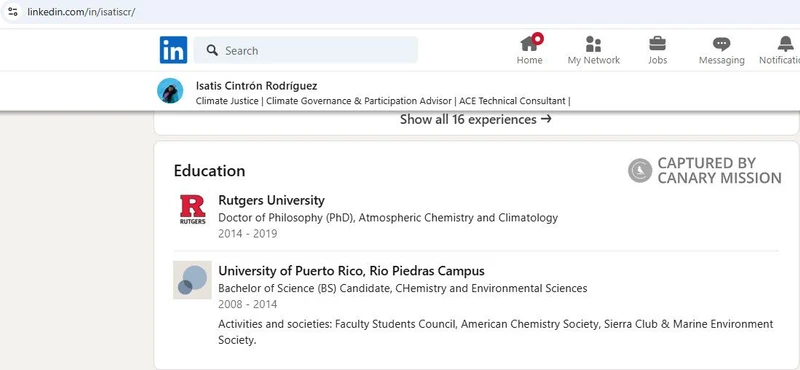Open Rutgers University education entry
Image resolution: width=800 pixels, height=370 pixels.
[271, 200]
